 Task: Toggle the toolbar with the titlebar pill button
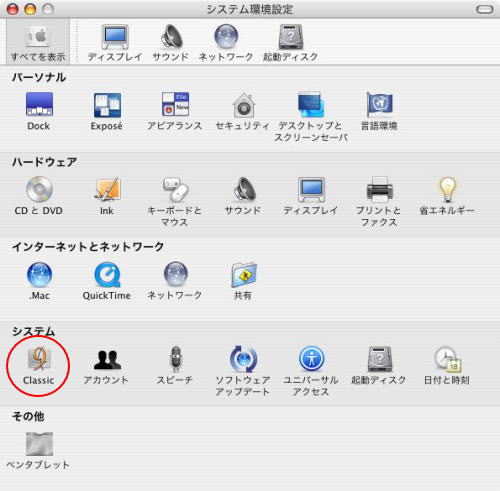click(484, 9)
